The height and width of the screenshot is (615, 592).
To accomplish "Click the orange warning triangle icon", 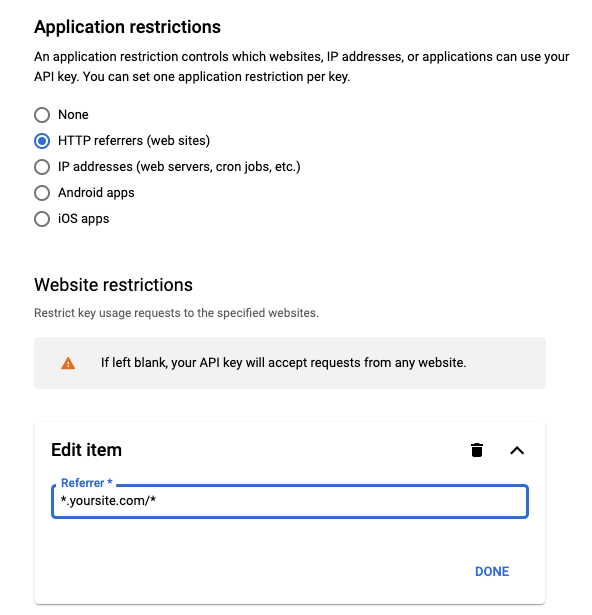I will (x=68, y=363).
